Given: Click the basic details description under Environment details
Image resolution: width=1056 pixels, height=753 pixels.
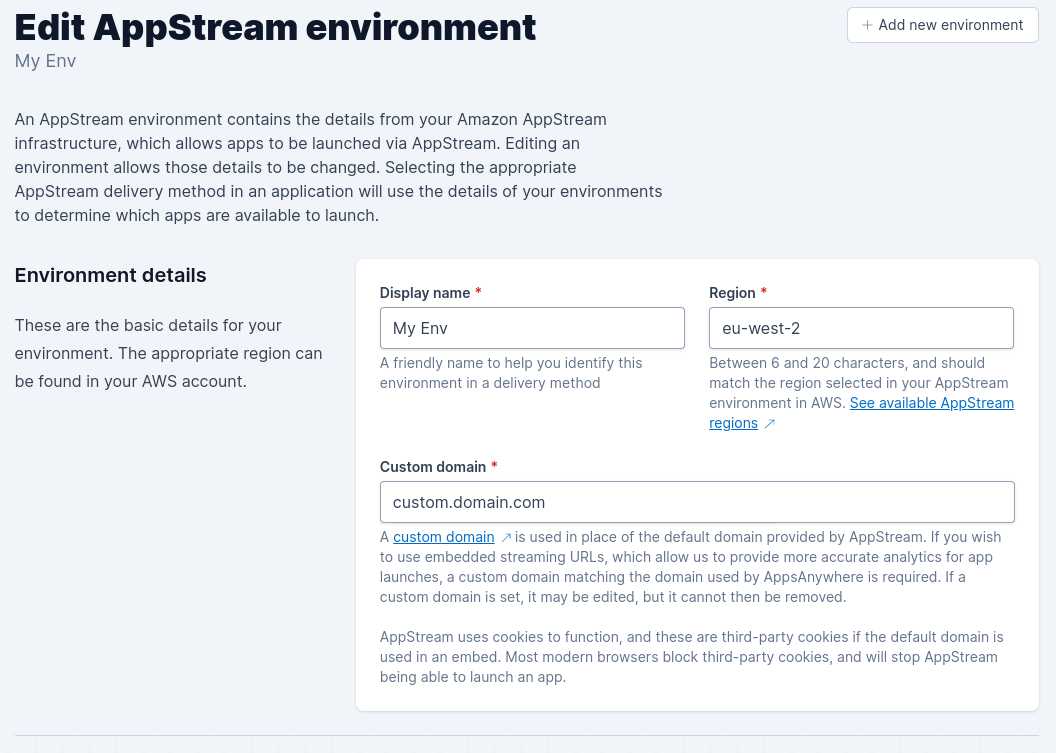Looking at the screenshot, I should (168, 353).
